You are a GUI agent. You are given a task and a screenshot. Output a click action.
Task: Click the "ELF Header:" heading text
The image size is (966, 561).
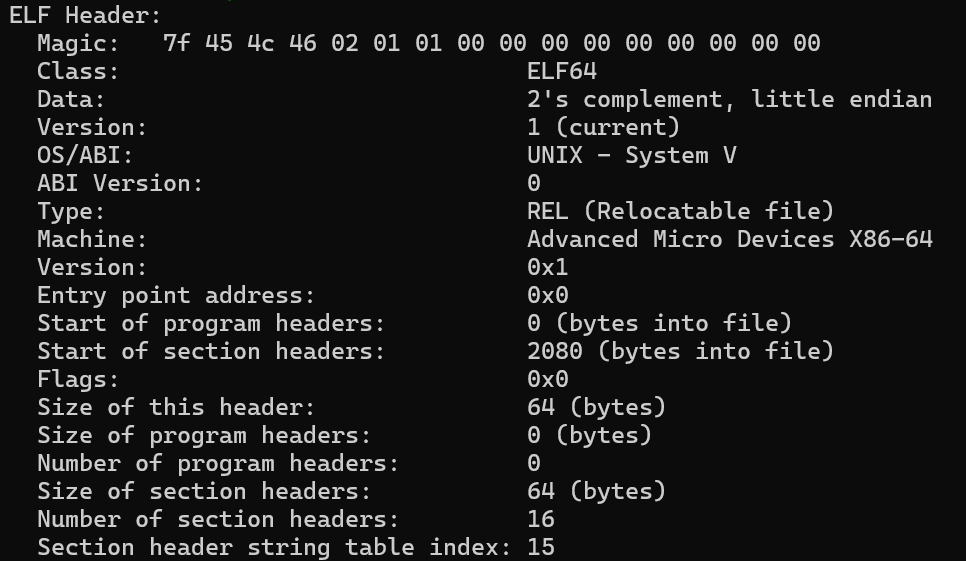(85, 15)
